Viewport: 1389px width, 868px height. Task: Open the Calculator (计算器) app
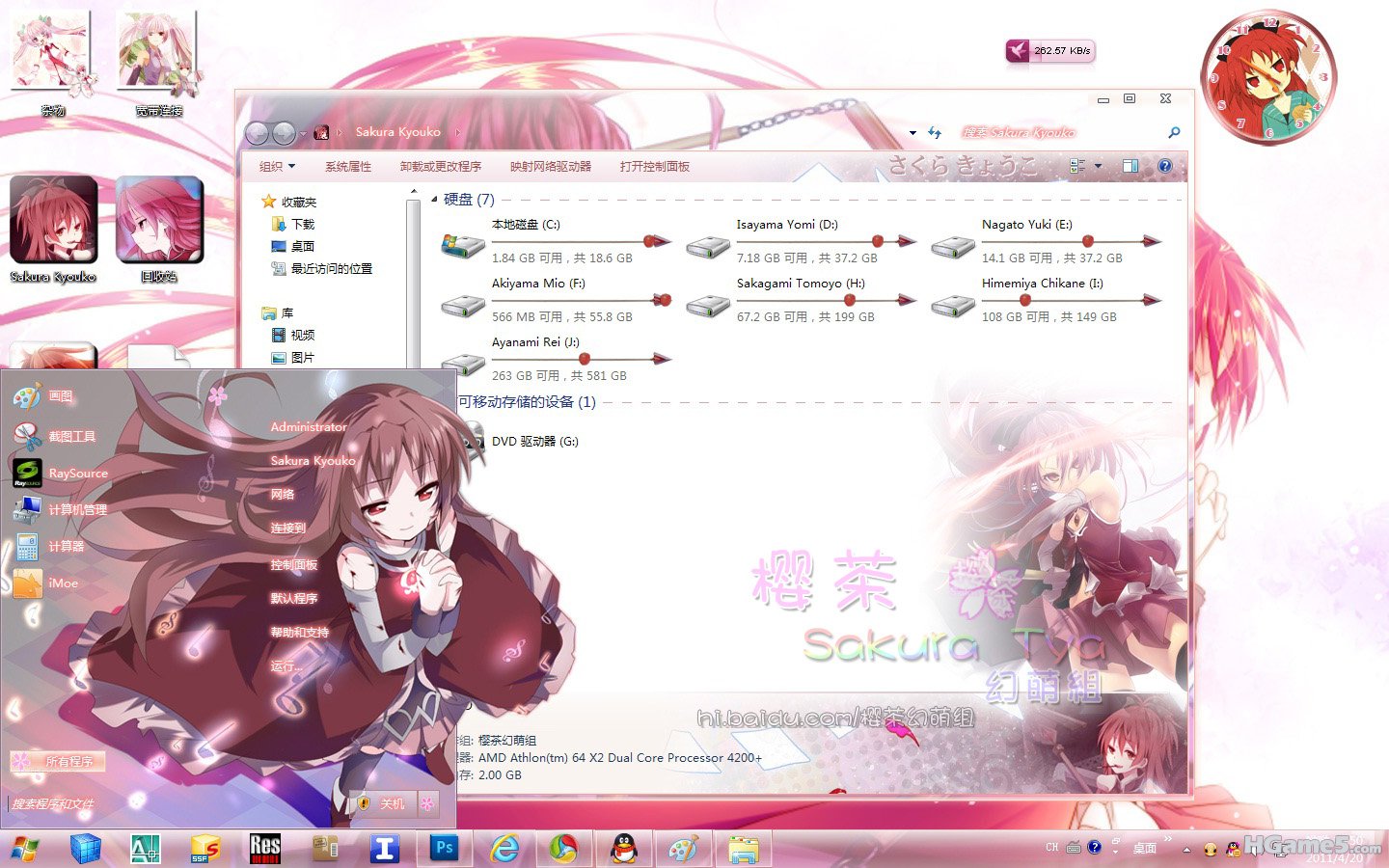click(x=66, y=546)
